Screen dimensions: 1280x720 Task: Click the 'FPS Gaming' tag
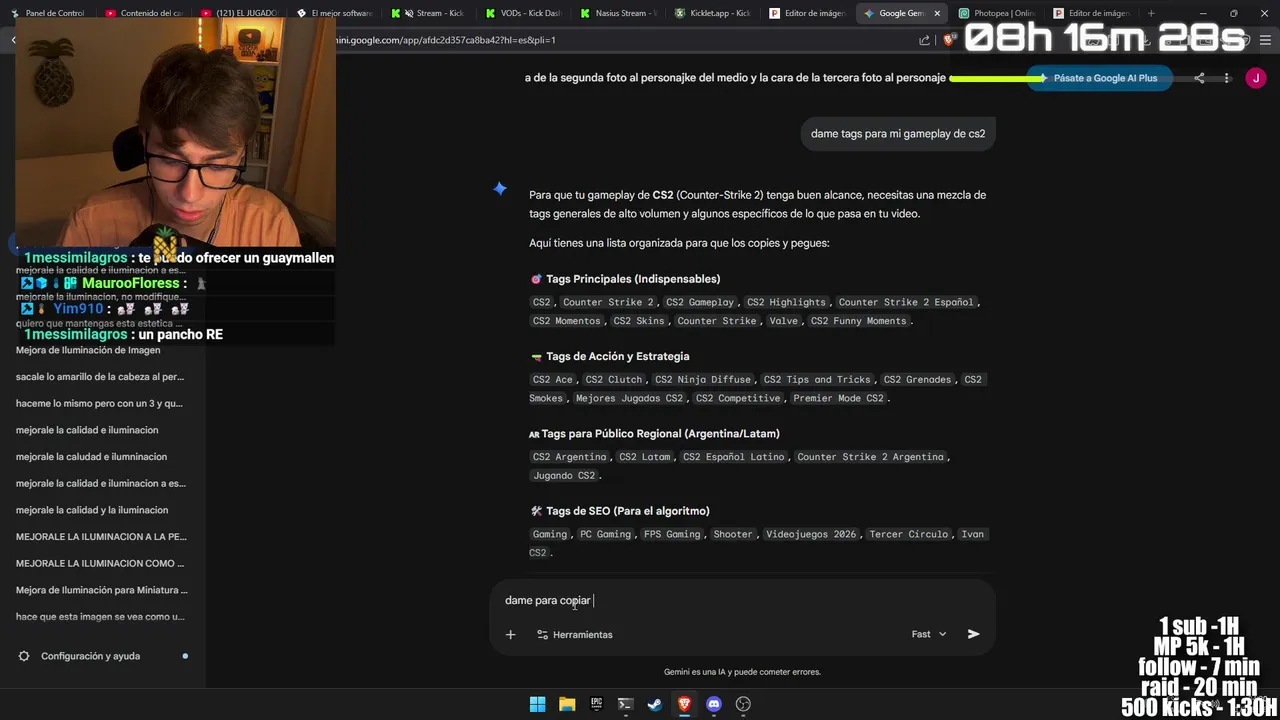point(672,534)
